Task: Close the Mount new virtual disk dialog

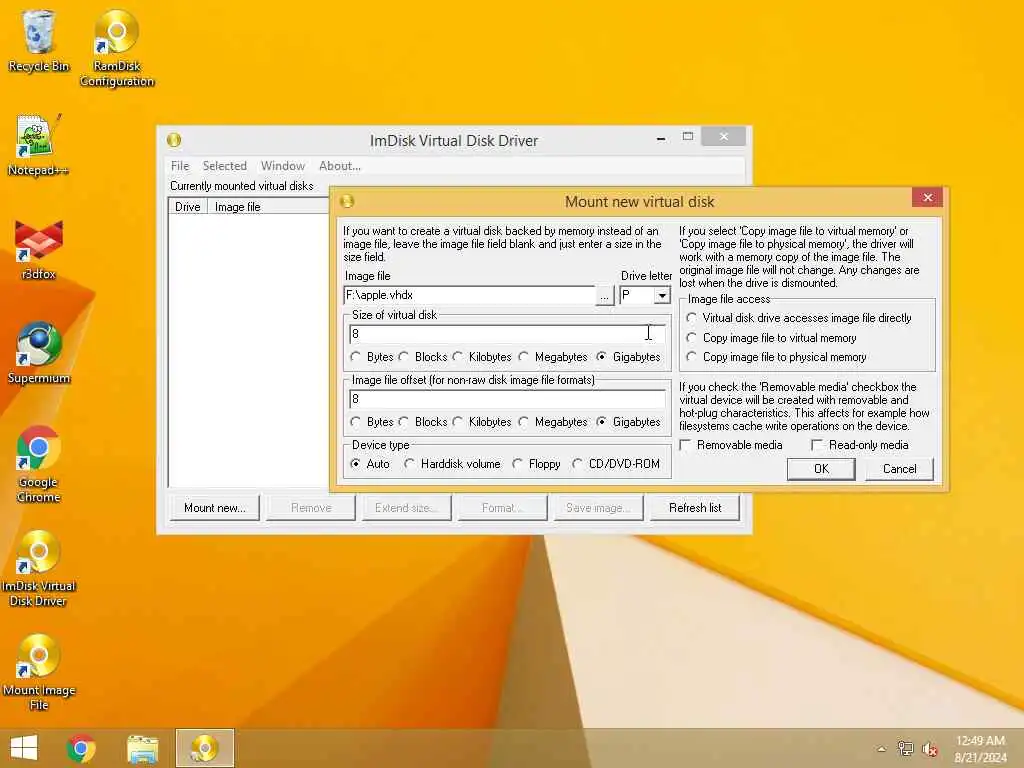Action: 927,197
